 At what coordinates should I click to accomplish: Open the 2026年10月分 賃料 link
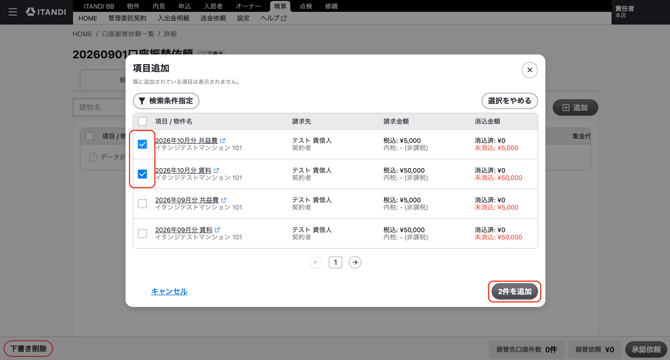pyautogui.click(x=183, y=170)
